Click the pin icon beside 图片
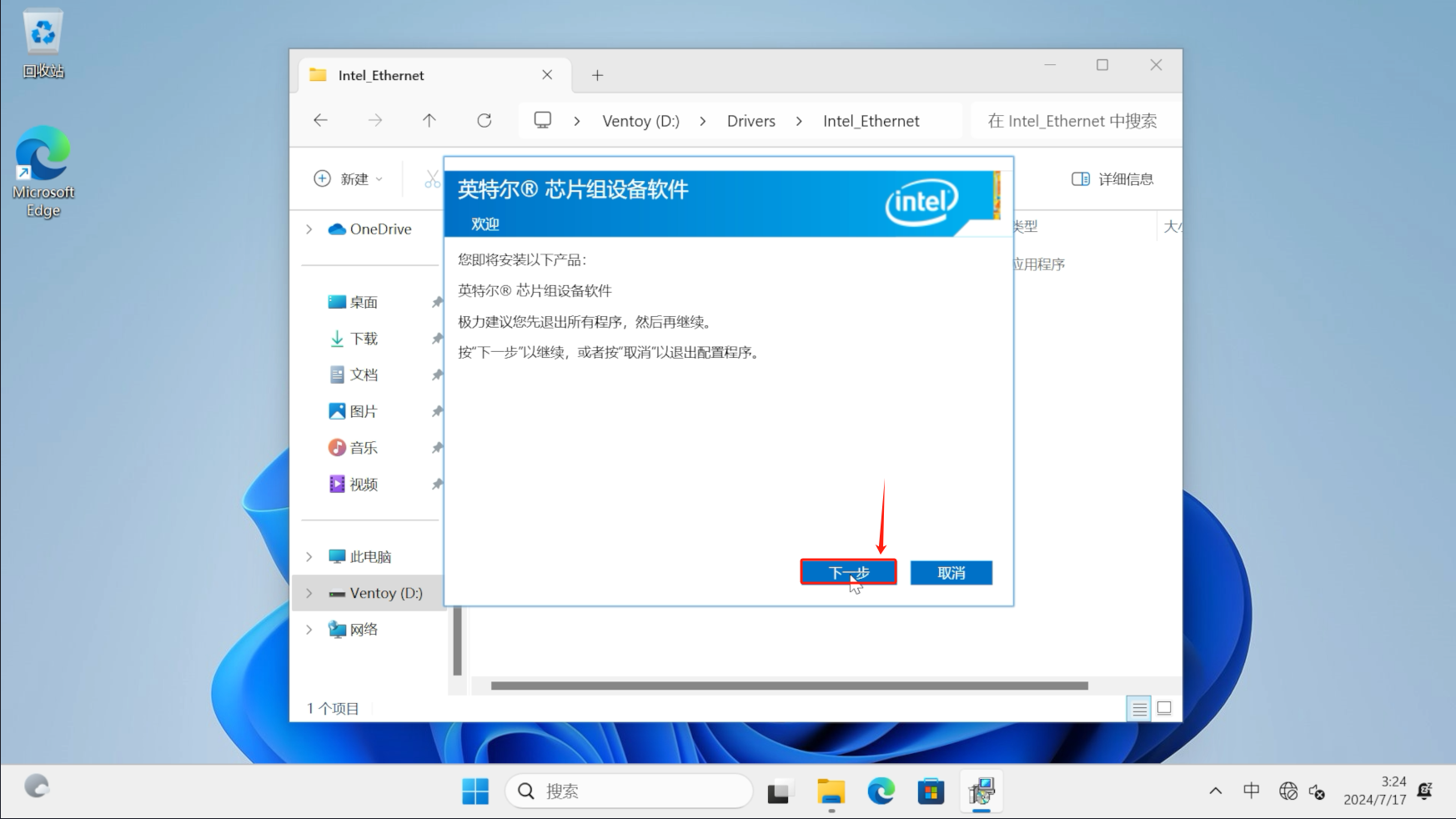Image resolution: width=1456 pixels, height=819 pixels. click(436, 411)
